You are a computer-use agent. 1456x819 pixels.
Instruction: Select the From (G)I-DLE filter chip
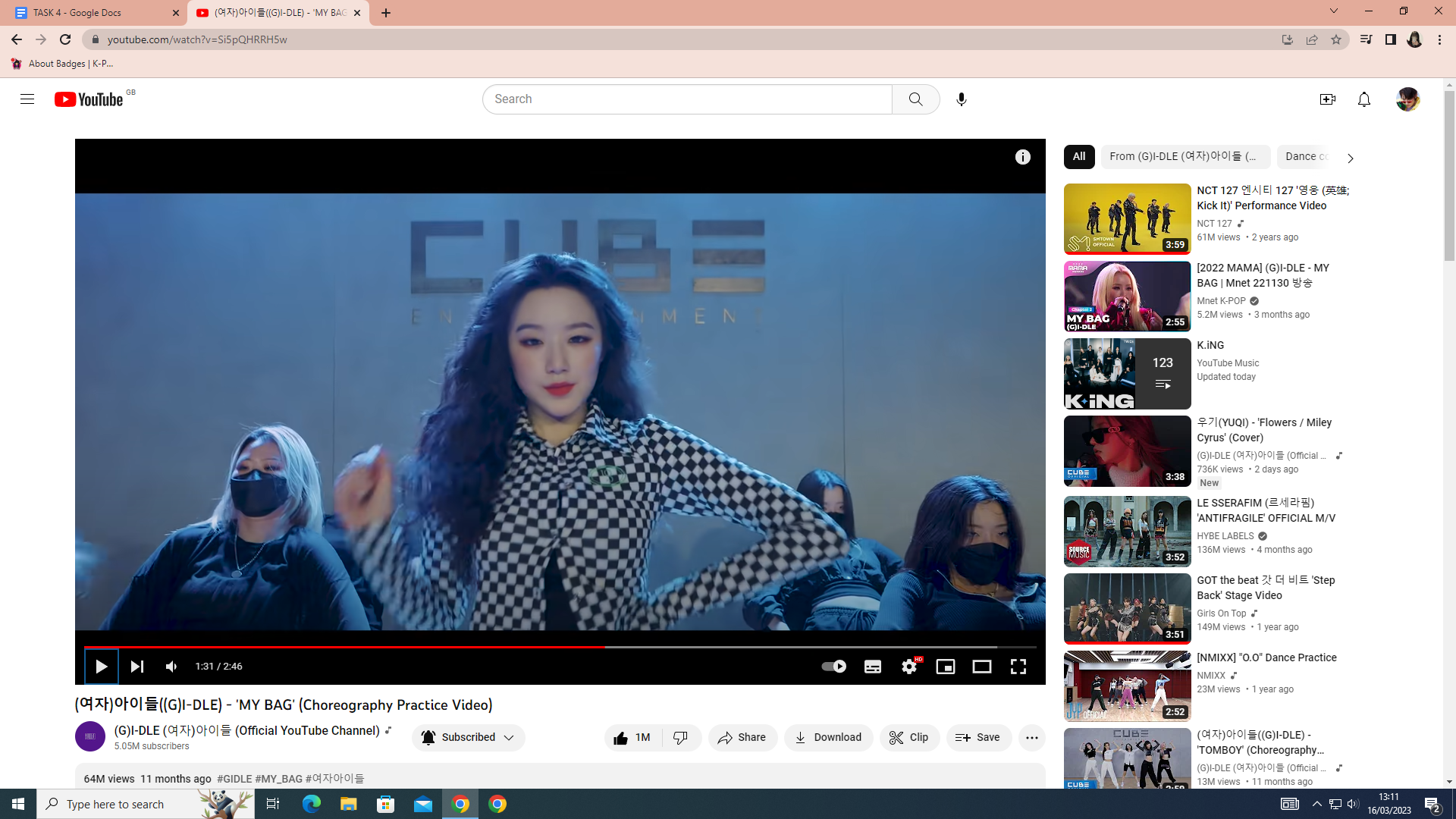coord(1185,157)
